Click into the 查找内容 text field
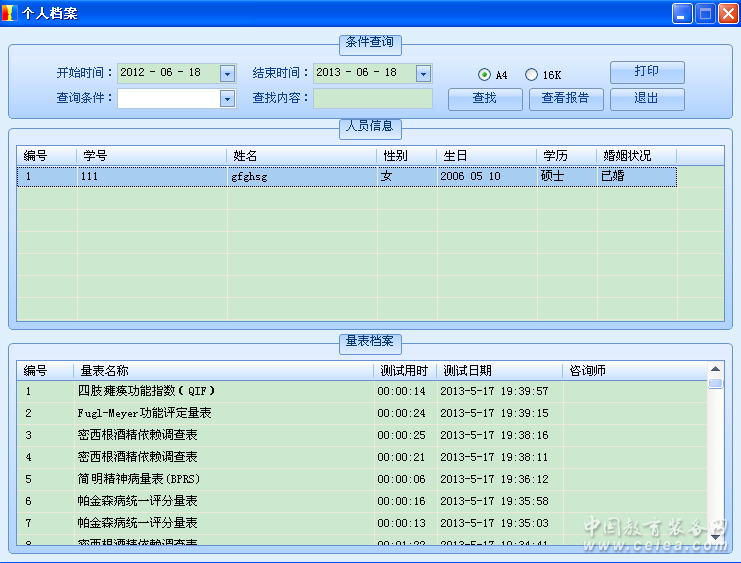Screen dimensions: 741x563 pos(372,99)
